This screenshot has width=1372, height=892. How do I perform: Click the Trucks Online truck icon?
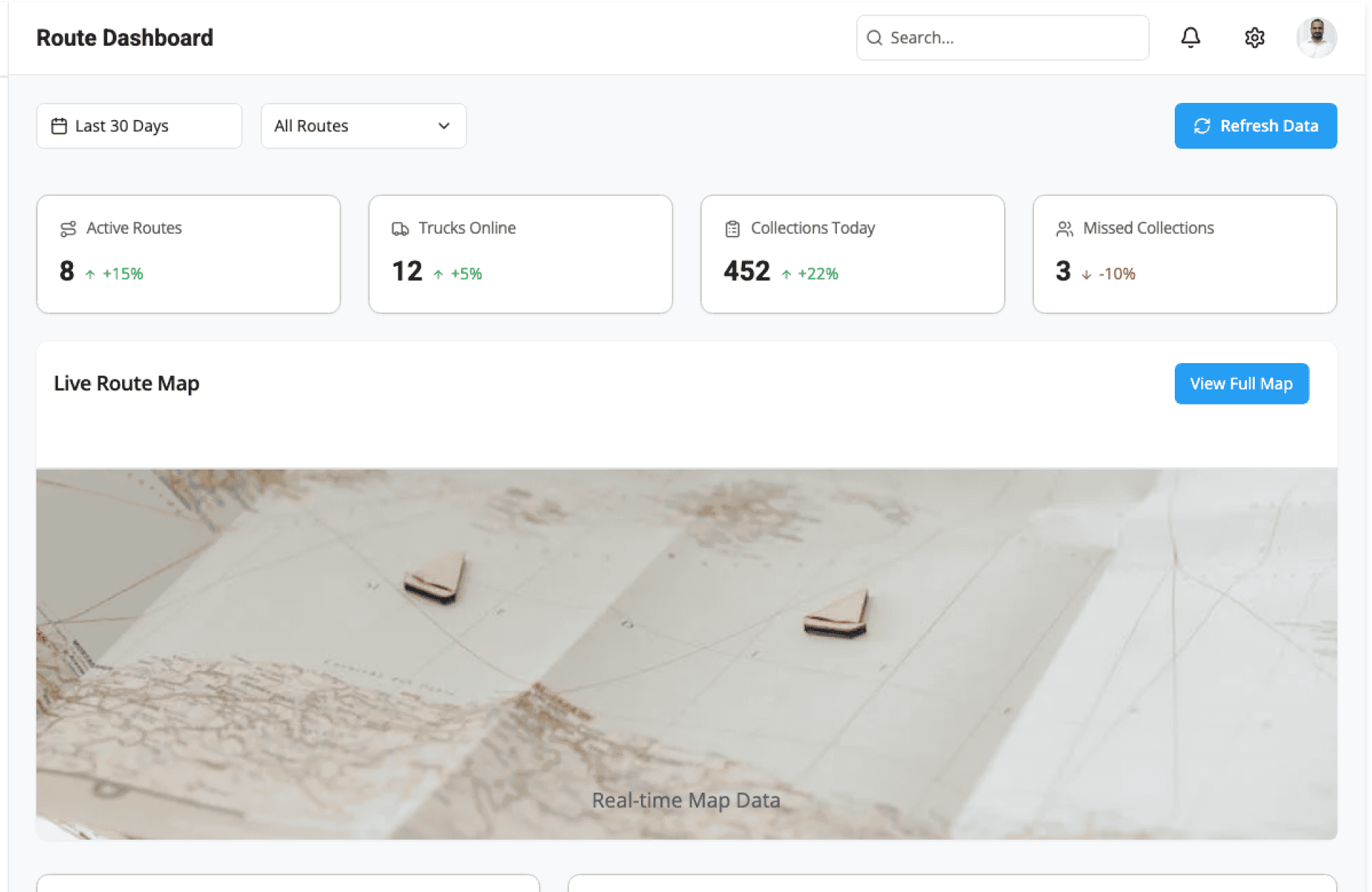pyautogui.click(x=400, y=229)
